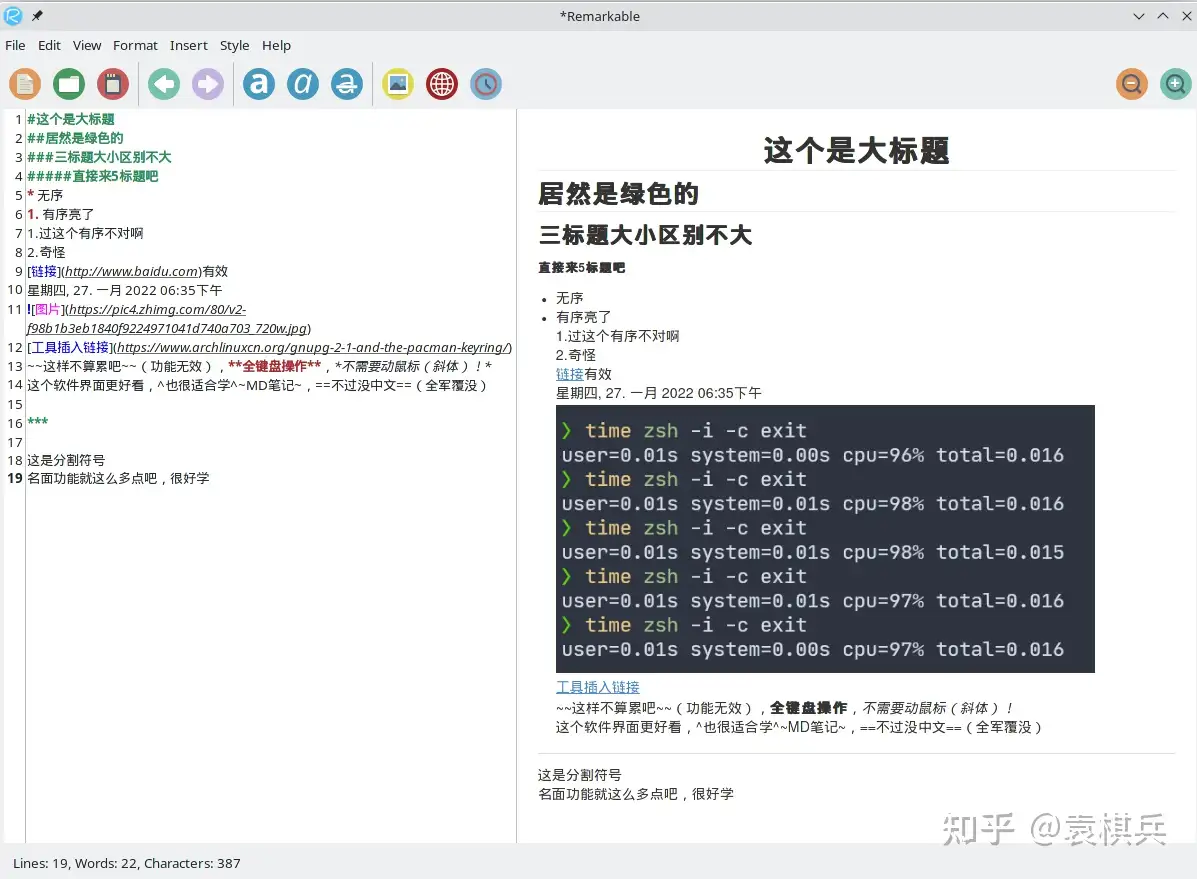
Task: Click the preview heading '三标题大小区别不大'
Action: click(645, 235)
